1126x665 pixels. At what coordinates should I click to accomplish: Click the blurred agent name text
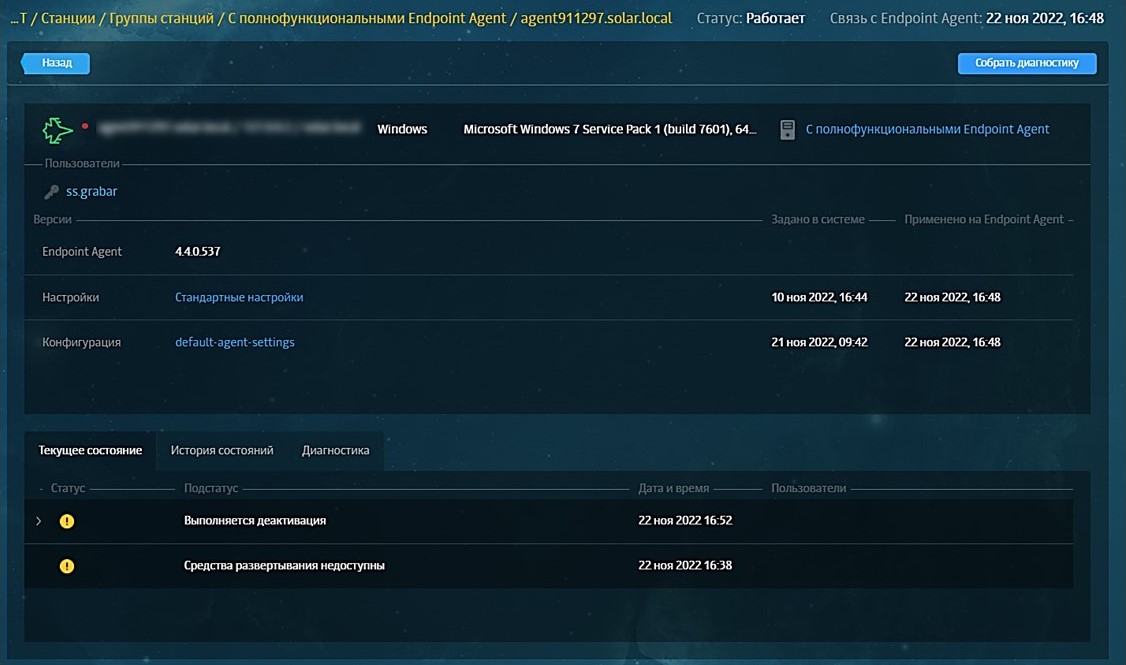230,128
